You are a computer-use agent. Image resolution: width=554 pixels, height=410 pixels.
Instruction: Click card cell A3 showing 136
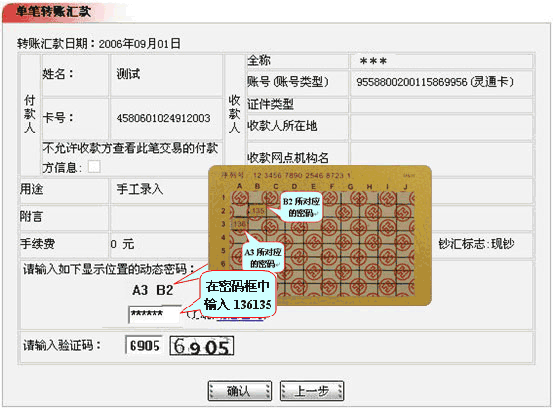(239, 224)
